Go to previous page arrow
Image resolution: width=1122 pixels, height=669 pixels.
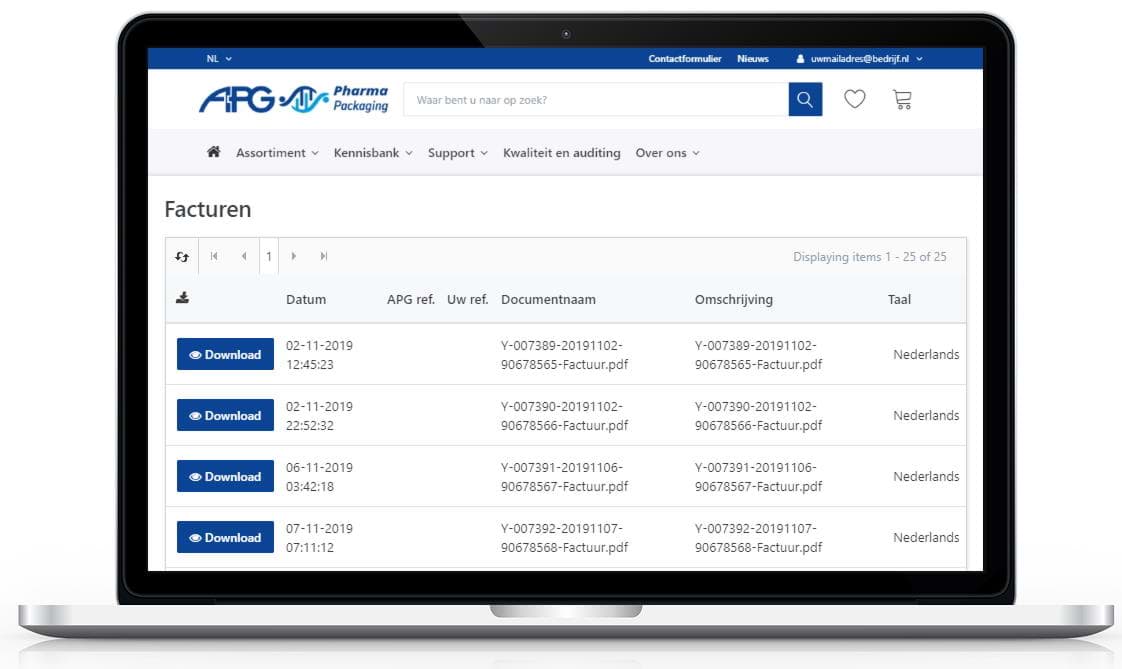(x=244, y=257)
